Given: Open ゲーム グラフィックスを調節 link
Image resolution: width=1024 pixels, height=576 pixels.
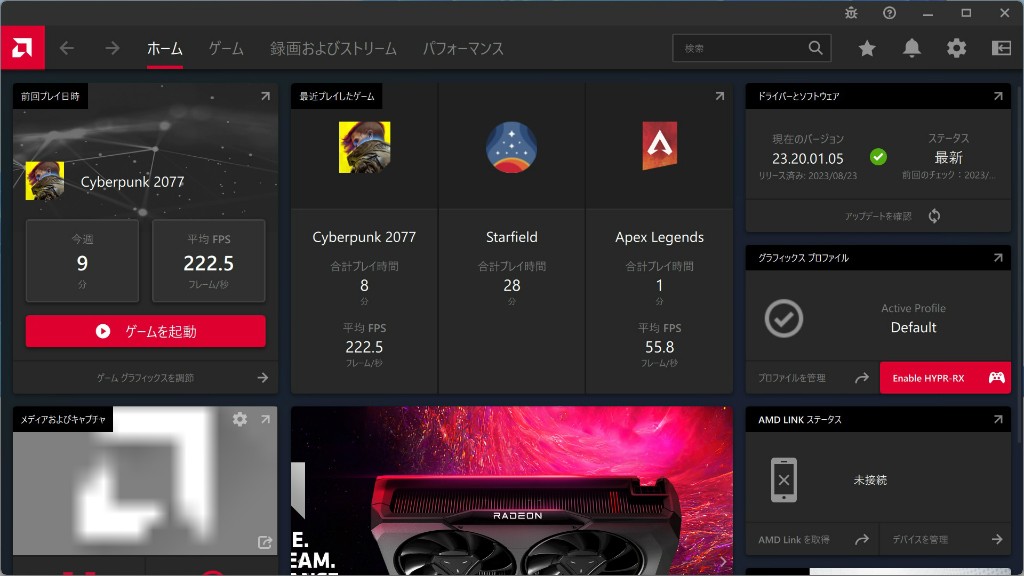Looking at the screenshot, I should point(145,377).
